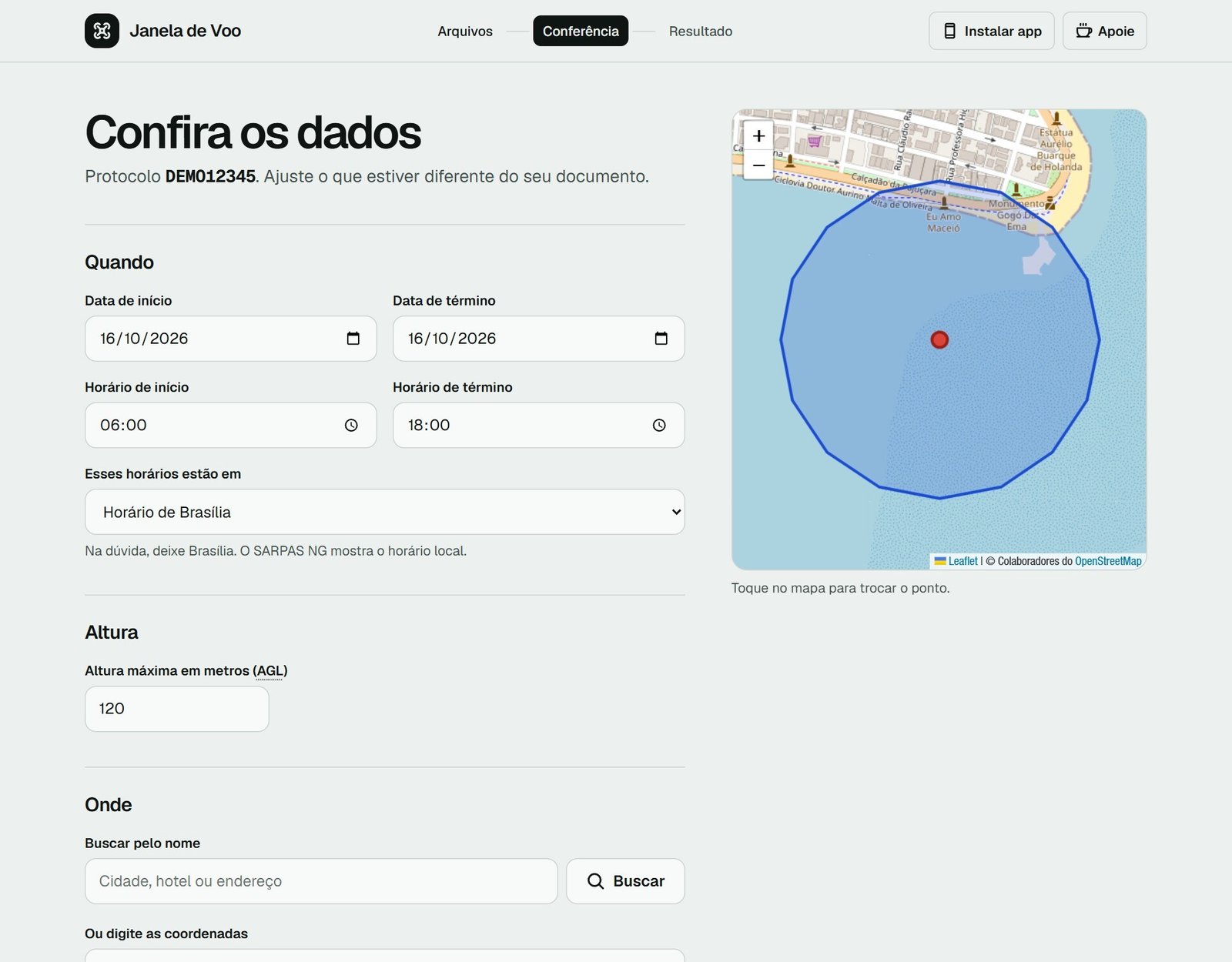Click the Instalar app button
The height and width of the screenshot is (962, 1232).
(992, 31)
